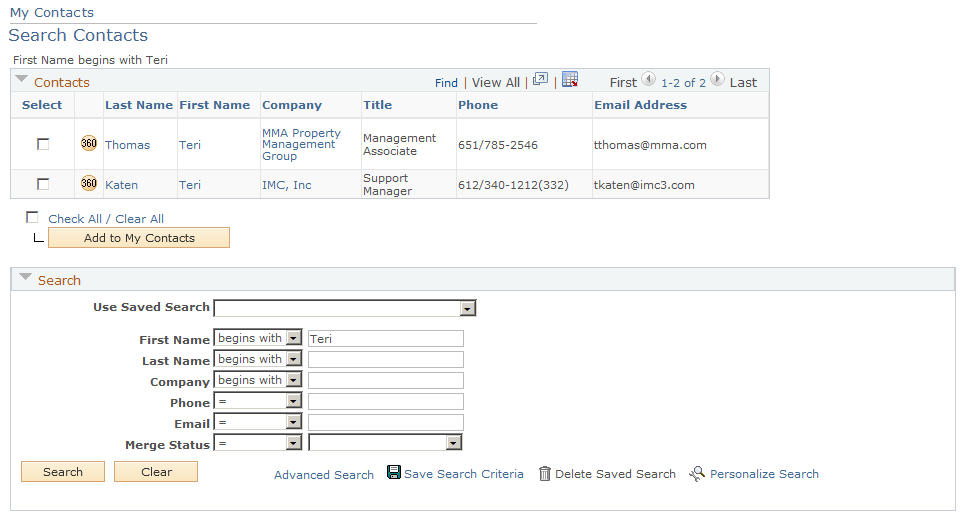Focus the Email input field
Image resolution: width=963 pixels, height=518 pixels.
pyautogui.click(x=386, y=423)
